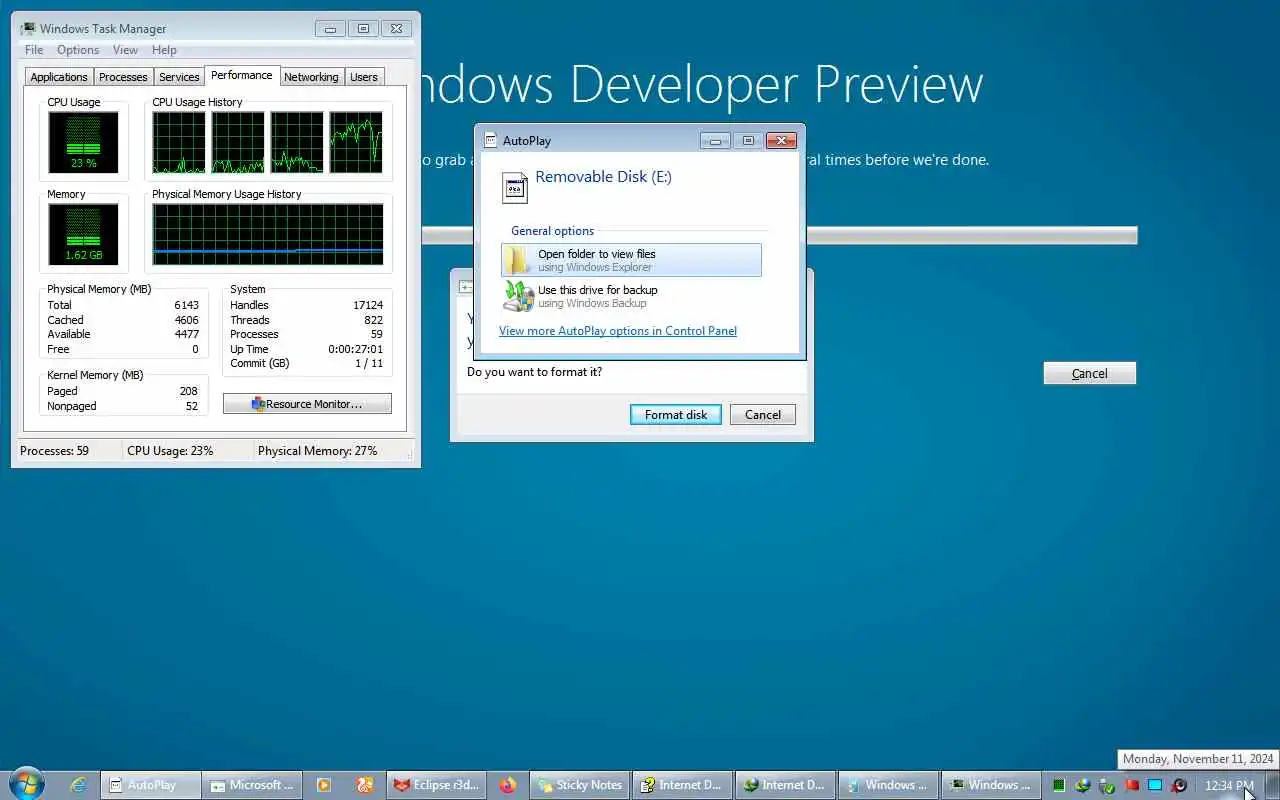Click the Windows Backup icon in AutoPlay
Screen dimensions: 1280x800
point(518,296)
